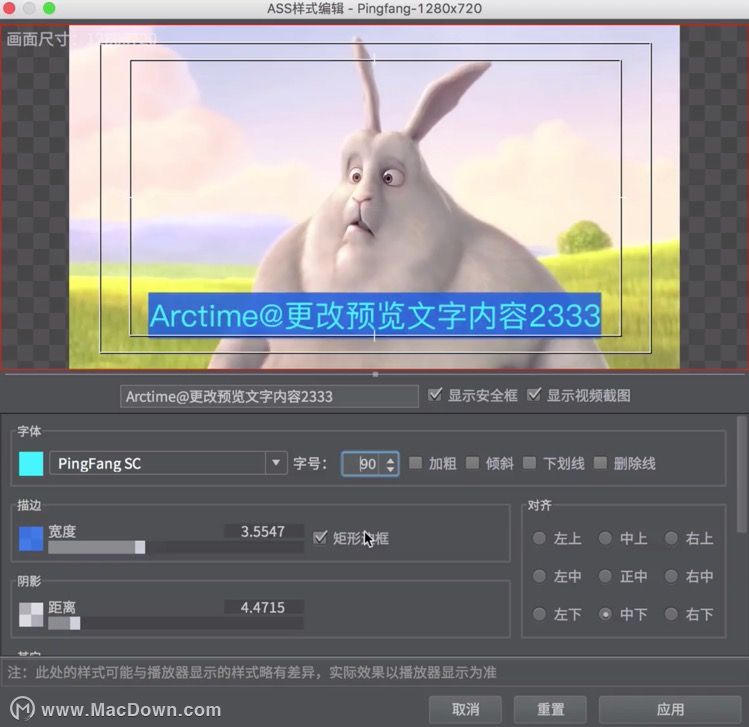This screenshot has width=749, height=727.
Task: Click the outline width value 3.5547
Action: (x=263, y=532)
